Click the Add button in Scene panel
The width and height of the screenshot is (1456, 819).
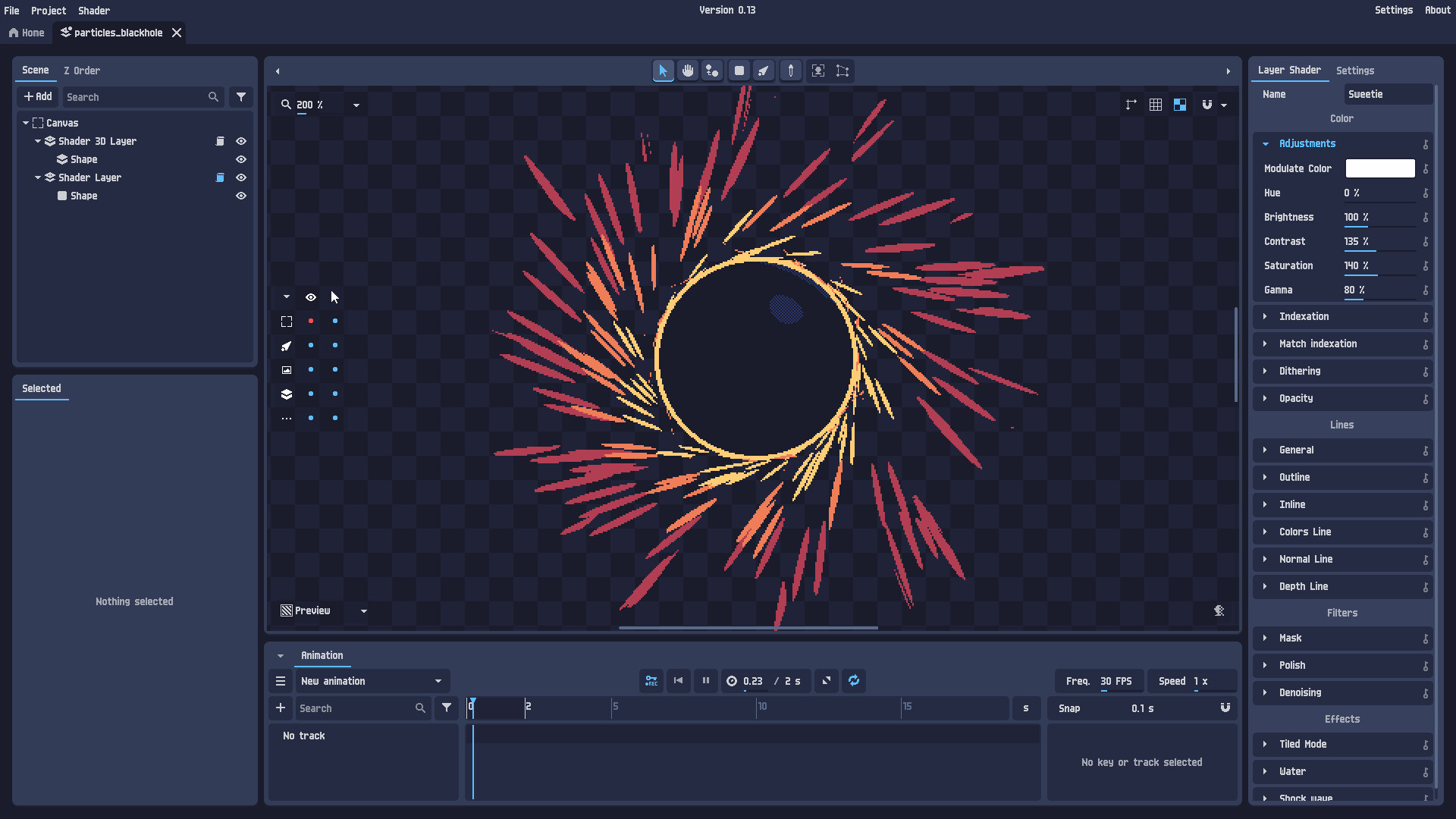coord(37,96)
